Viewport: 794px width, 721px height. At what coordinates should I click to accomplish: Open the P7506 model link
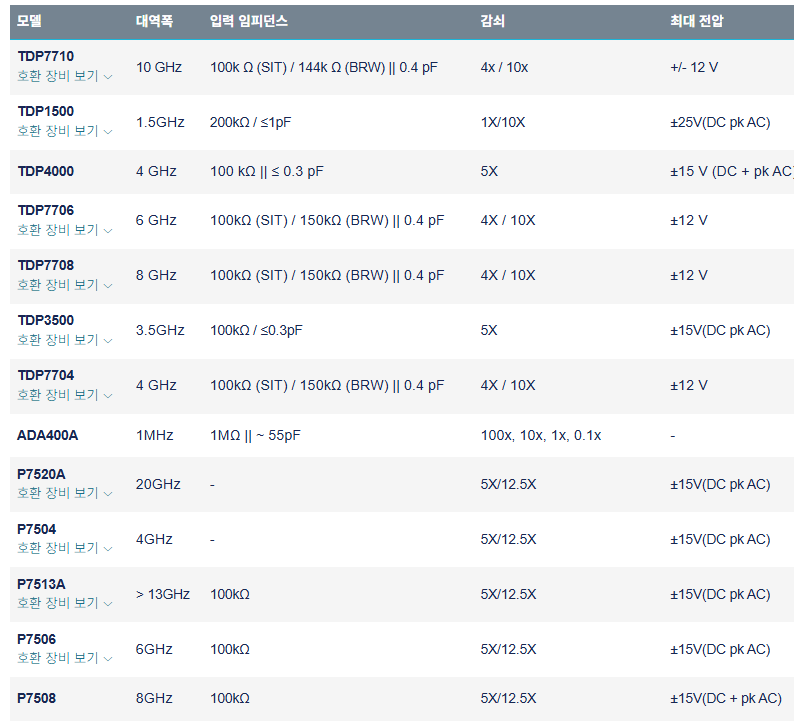click(36, 639)
